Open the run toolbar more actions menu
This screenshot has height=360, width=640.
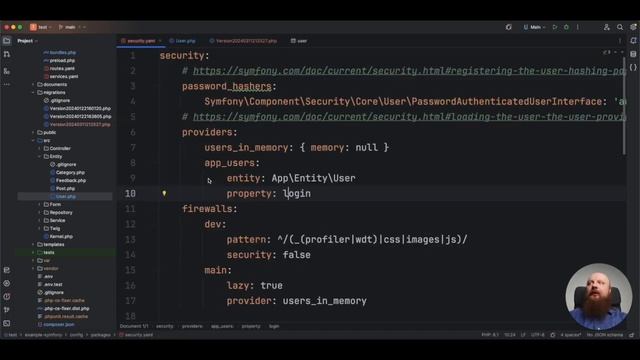pyautogui.click(x=578, y=27)
